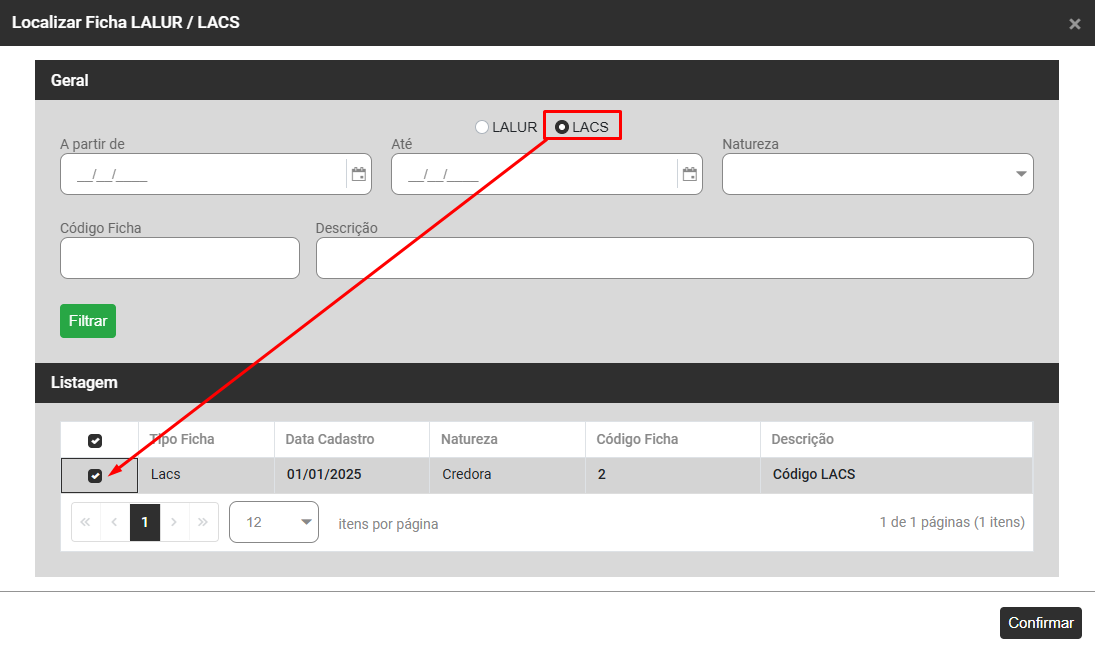Go to first page of listing
The height and width of the screenshot is (651, 1095).
(x=85, y=522)
